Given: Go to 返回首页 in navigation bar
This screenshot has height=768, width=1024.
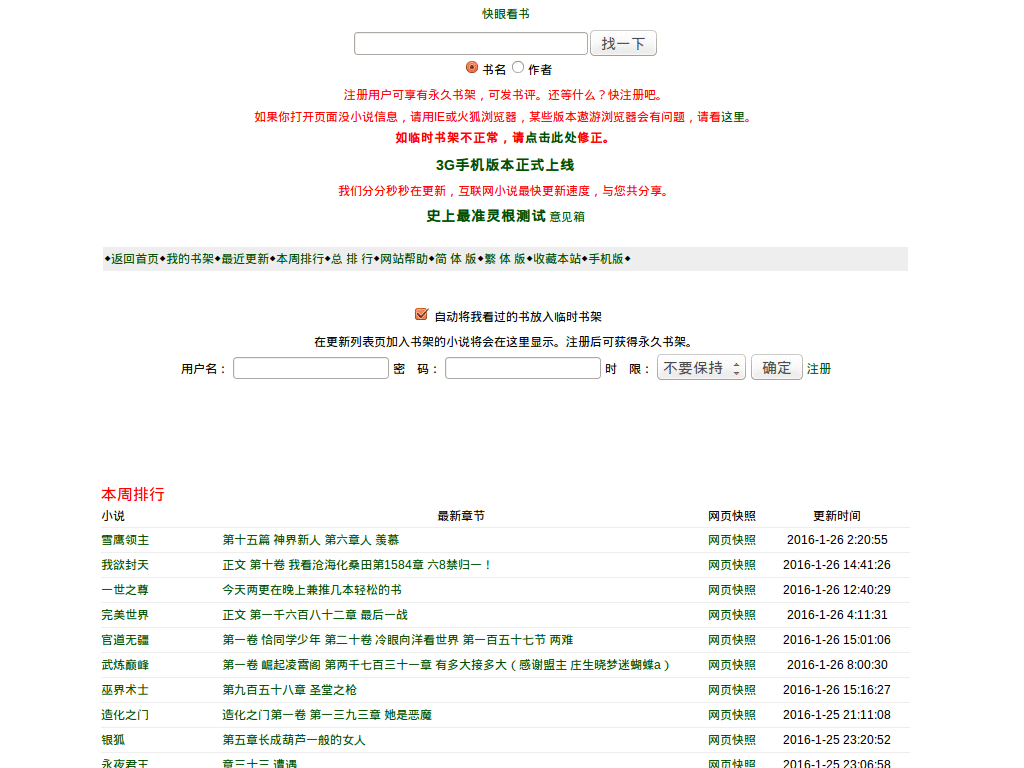Looking at the screenshot, I should [135, 259].
